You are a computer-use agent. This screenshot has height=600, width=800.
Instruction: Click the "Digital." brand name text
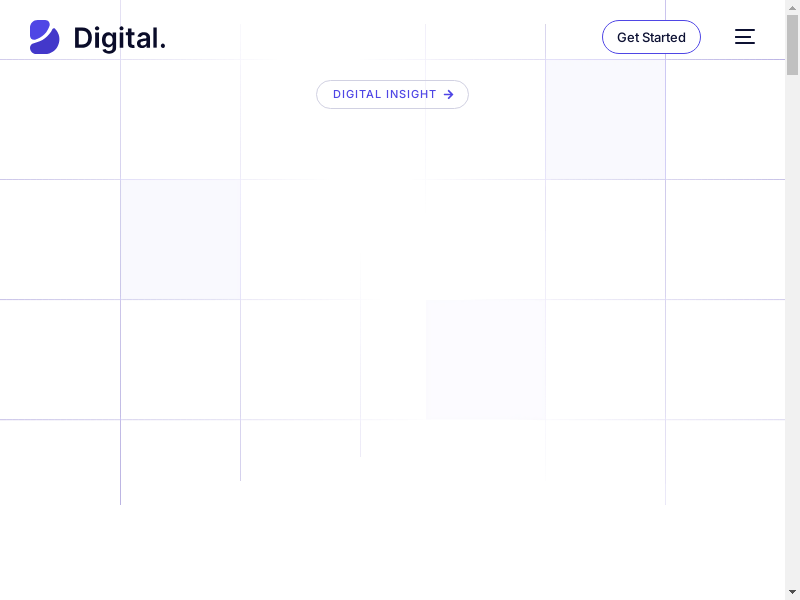pyautogui.click(x=120, y=38)
